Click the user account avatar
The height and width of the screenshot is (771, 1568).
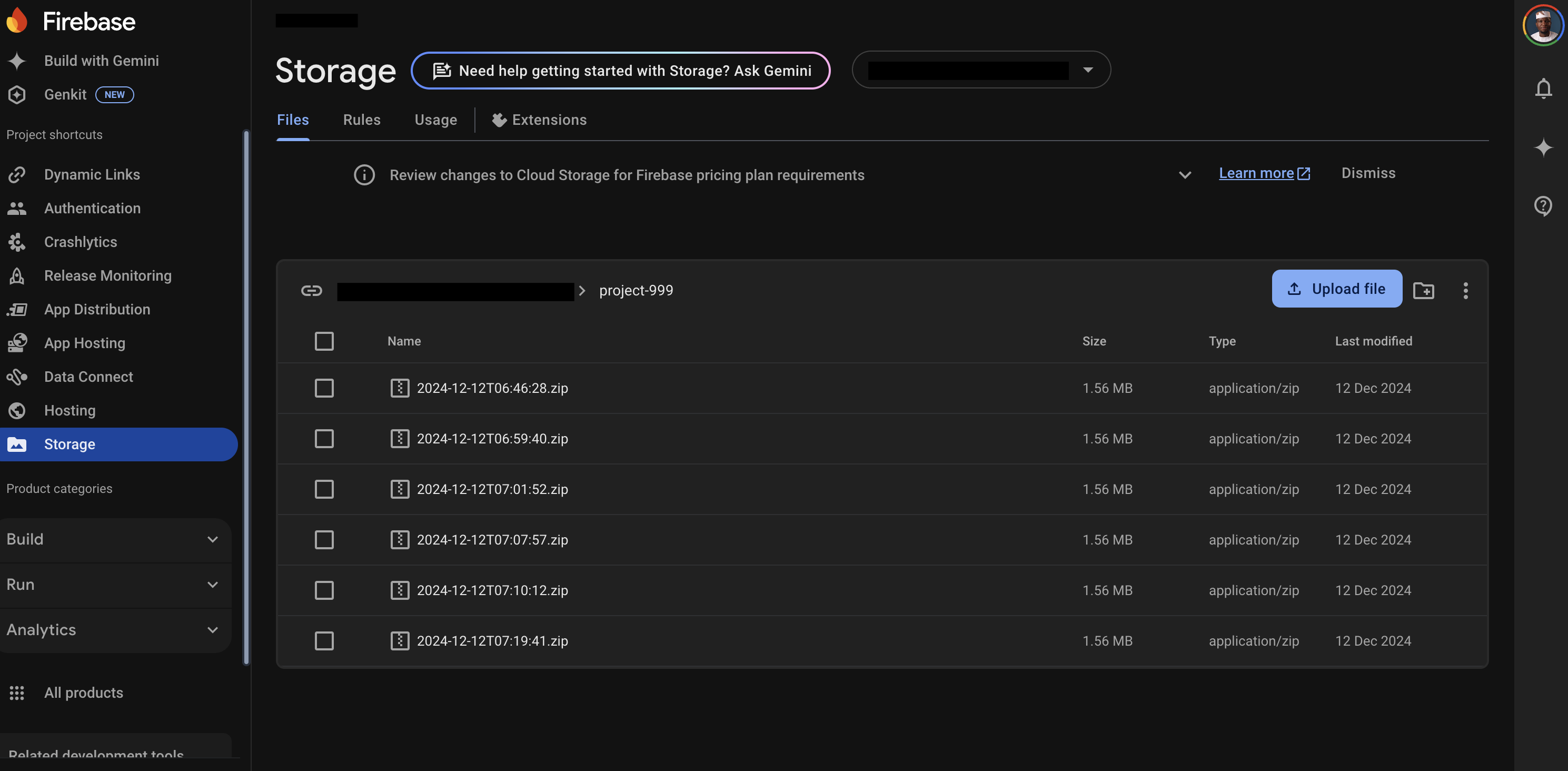[x=1543, y=25]
